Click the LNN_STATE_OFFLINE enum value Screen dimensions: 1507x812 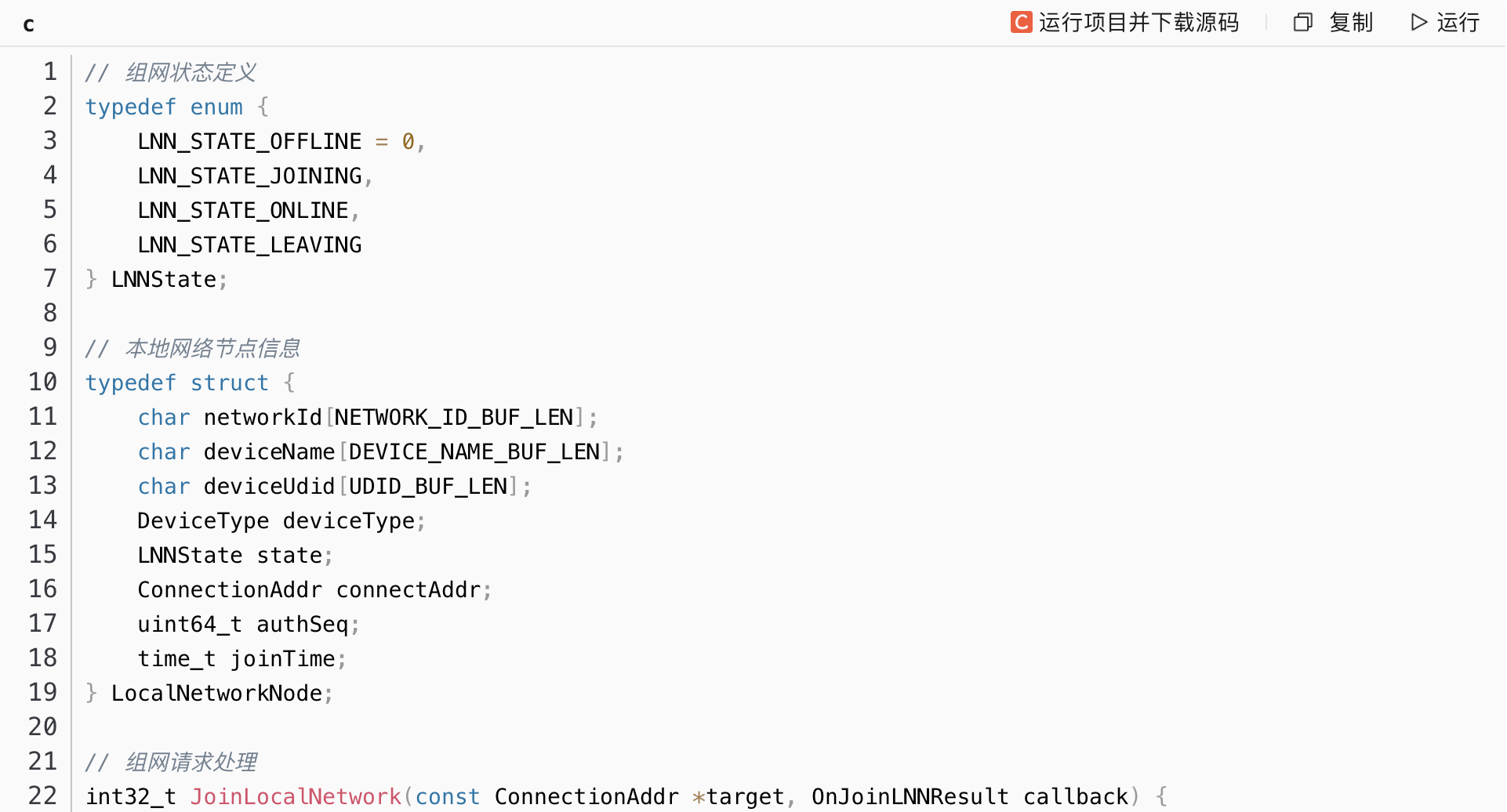(249, 141)
